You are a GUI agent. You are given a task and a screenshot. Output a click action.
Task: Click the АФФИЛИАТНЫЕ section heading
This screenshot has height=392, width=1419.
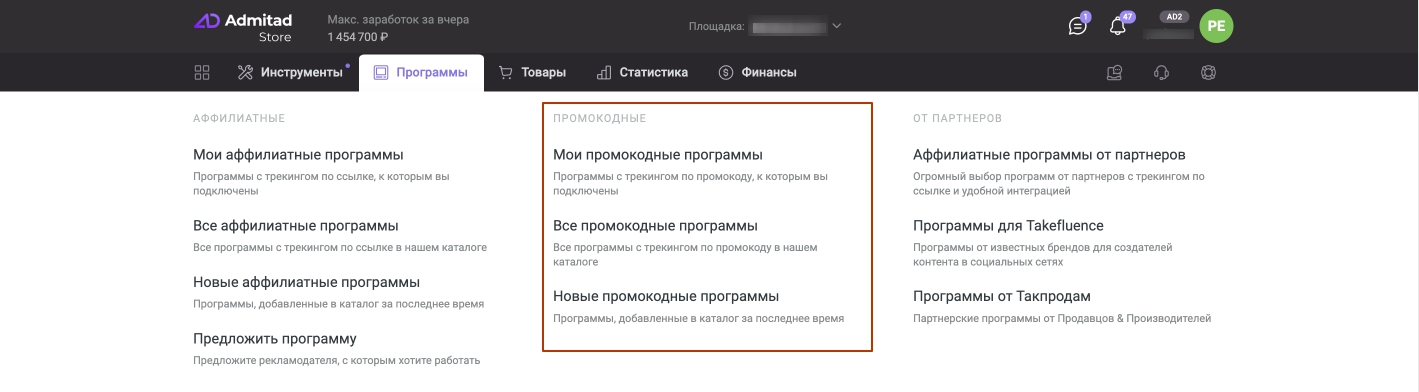(239, 118)
